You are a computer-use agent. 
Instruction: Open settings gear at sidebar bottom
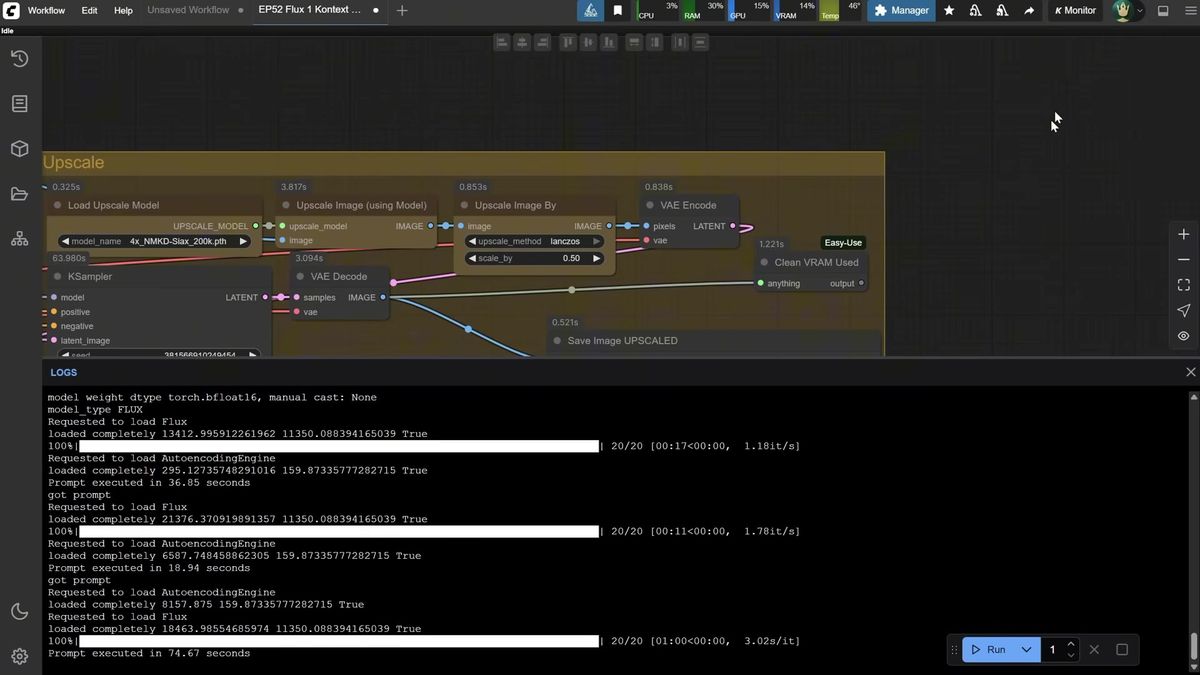click(19, 656)
